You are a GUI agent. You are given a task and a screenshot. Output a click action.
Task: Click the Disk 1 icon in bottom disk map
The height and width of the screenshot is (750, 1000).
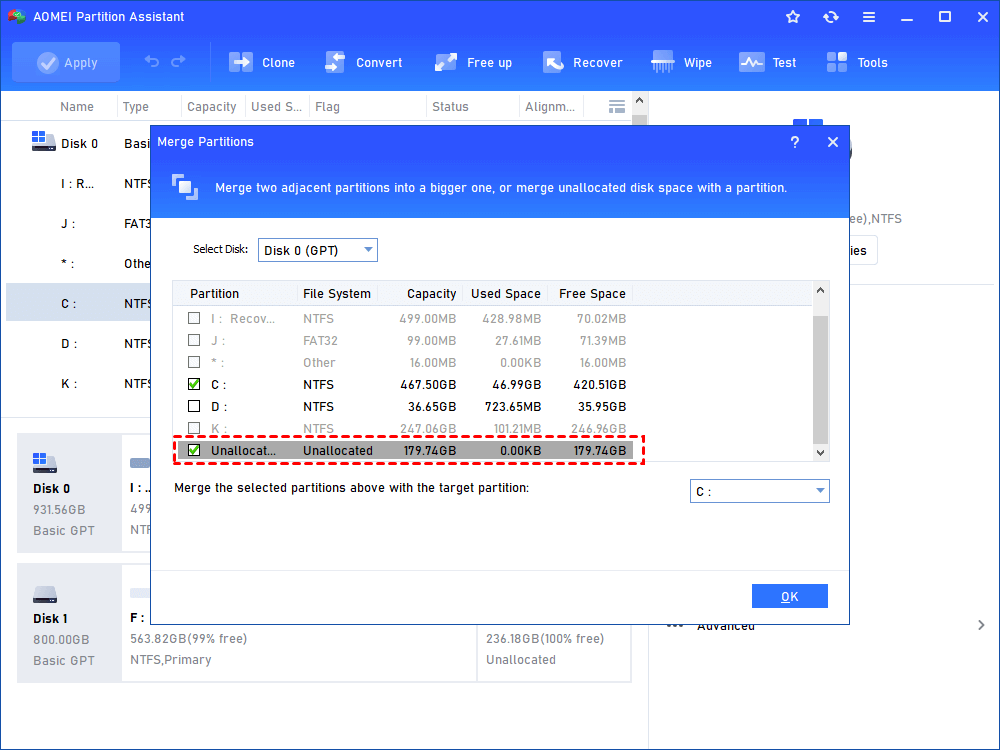click(x=45, y=594)
